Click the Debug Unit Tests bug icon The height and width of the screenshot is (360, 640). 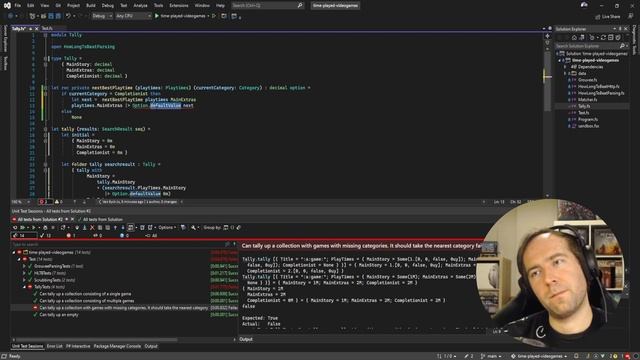click(45, 228)
